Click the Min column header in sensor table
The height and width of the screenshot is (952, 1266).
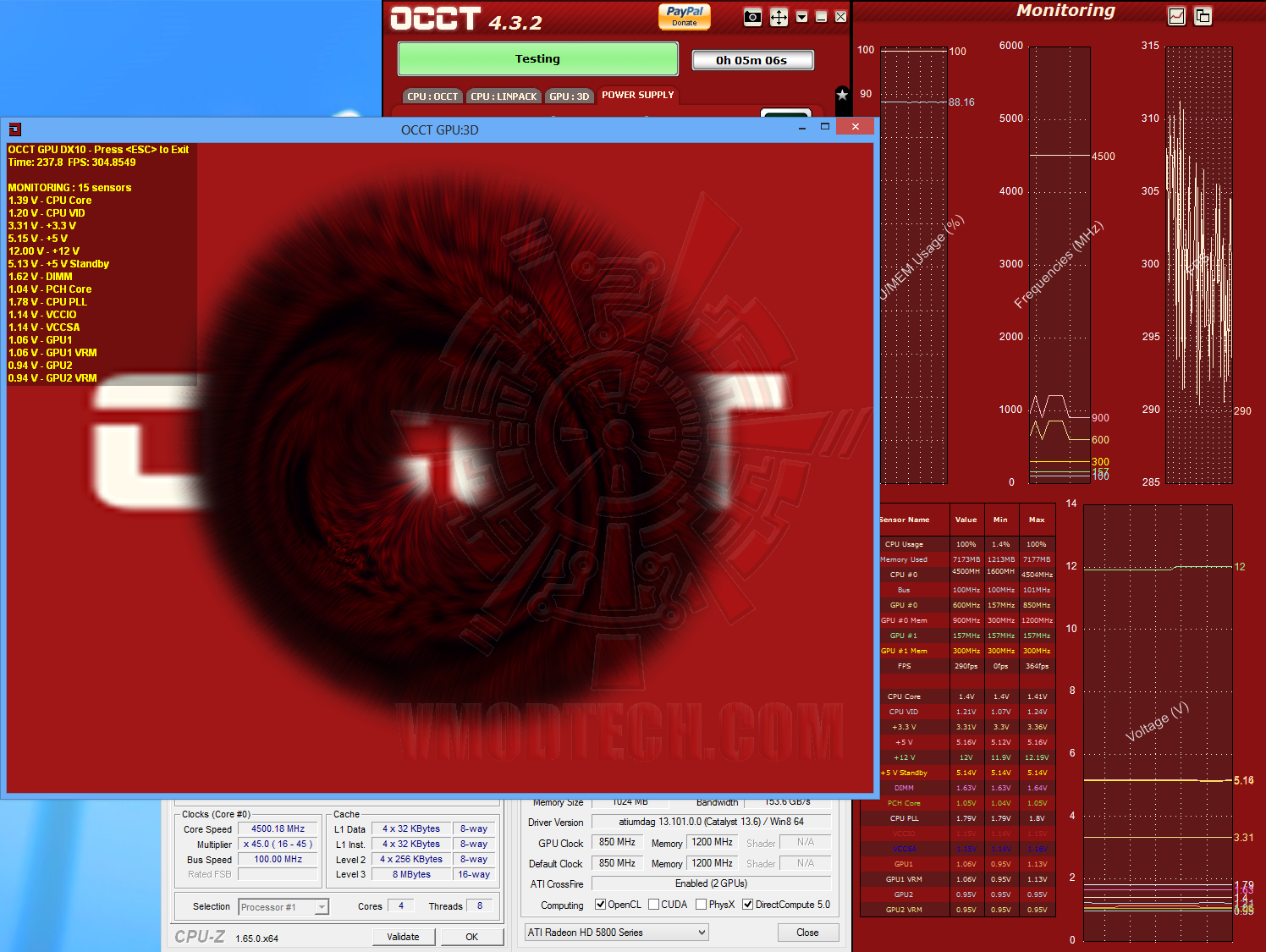pos(1000,520)
